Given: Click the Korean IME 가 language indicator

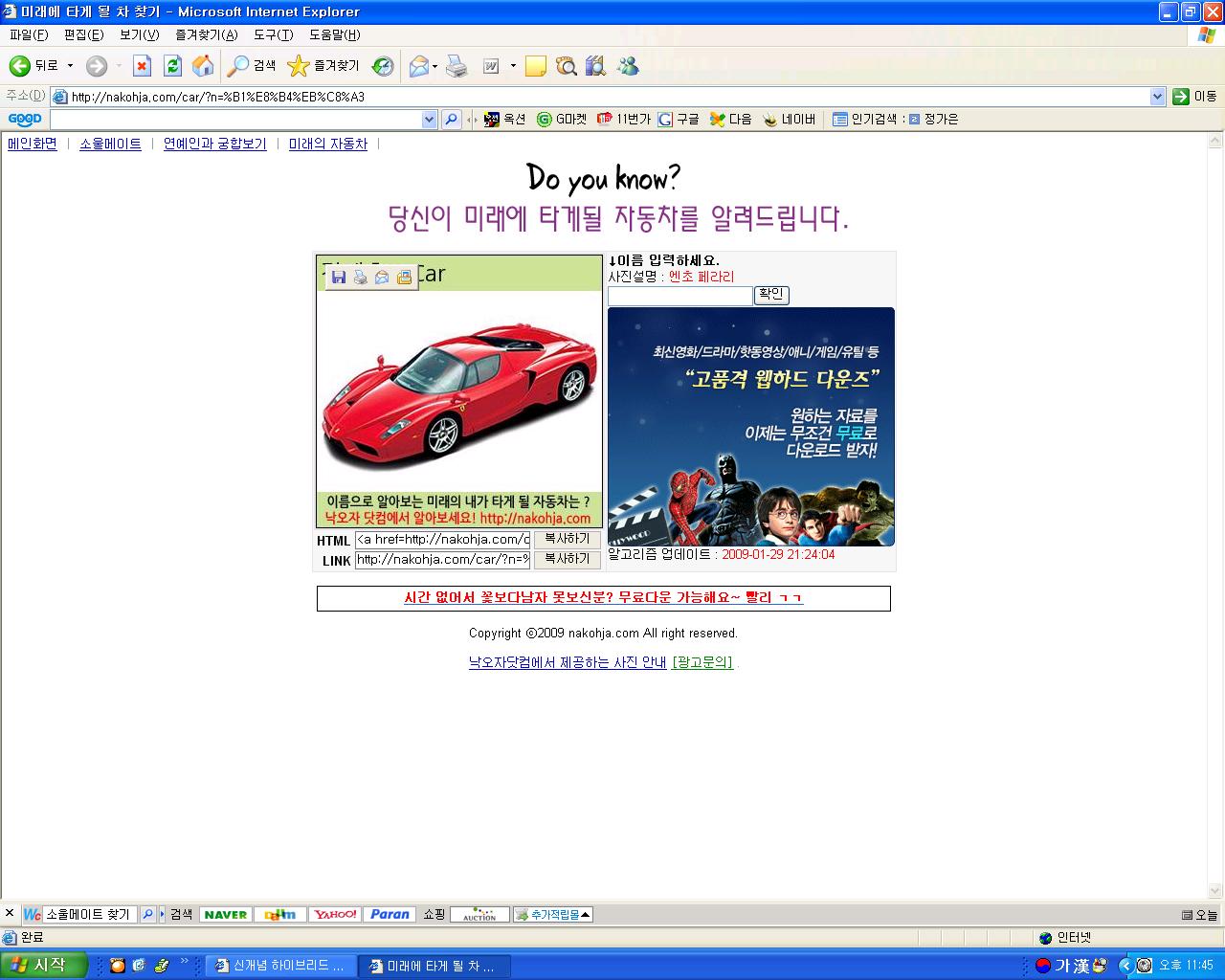Looking at the screenshot, I should (x=1062, y=966).
